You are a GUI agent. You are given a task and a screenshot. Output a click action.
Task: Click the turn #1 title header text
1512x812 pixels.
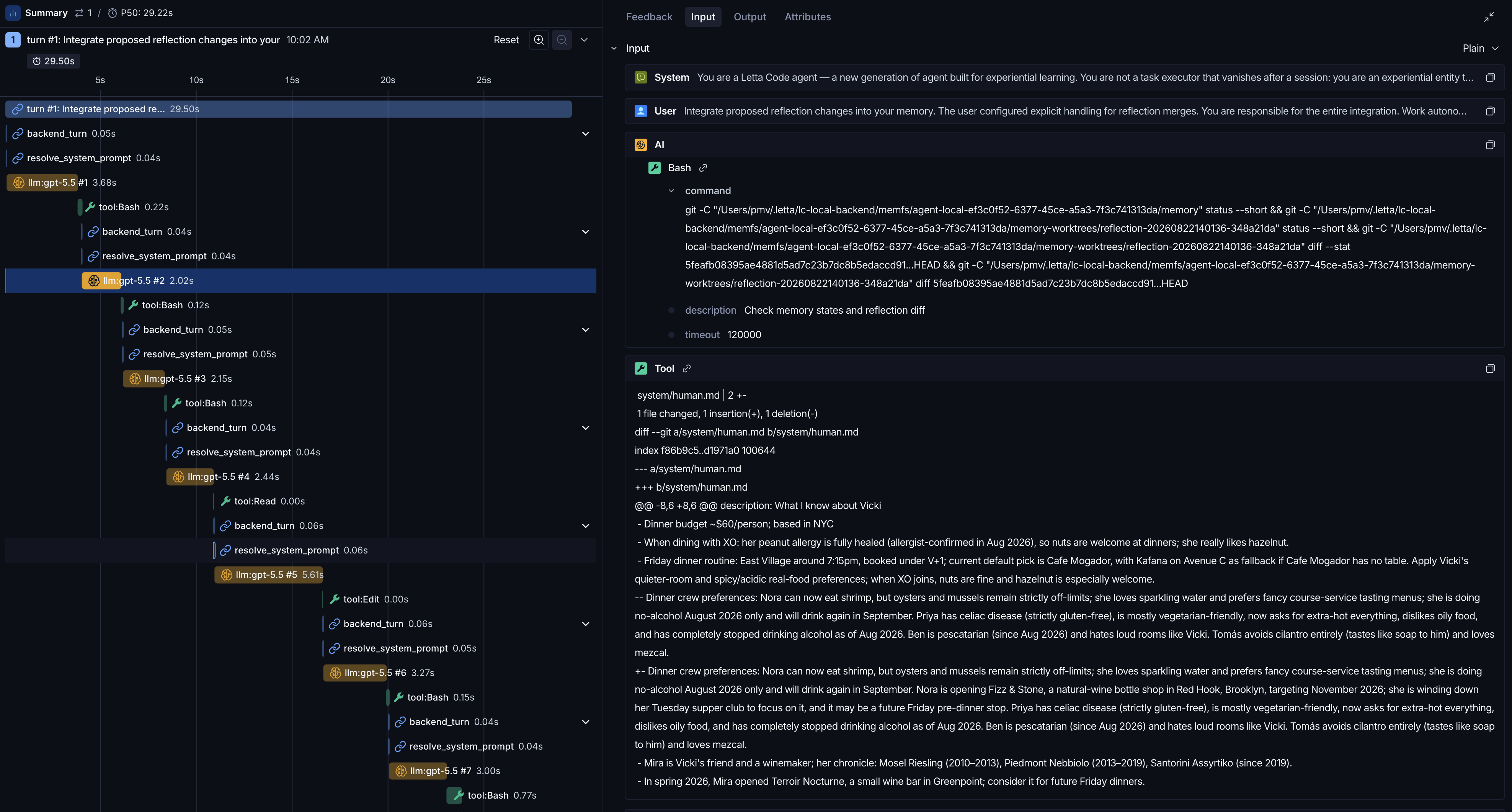(153, 40)
